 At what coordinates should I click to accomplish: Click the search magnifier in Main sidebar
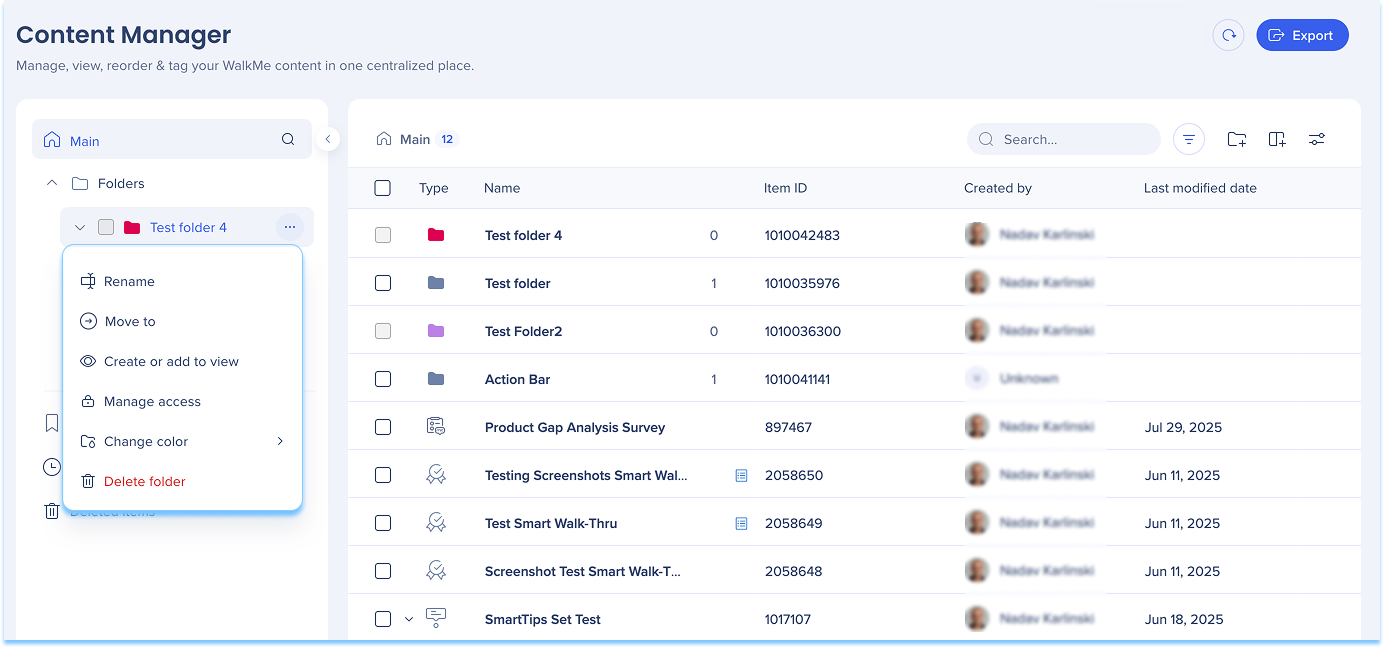coord(288,140)
